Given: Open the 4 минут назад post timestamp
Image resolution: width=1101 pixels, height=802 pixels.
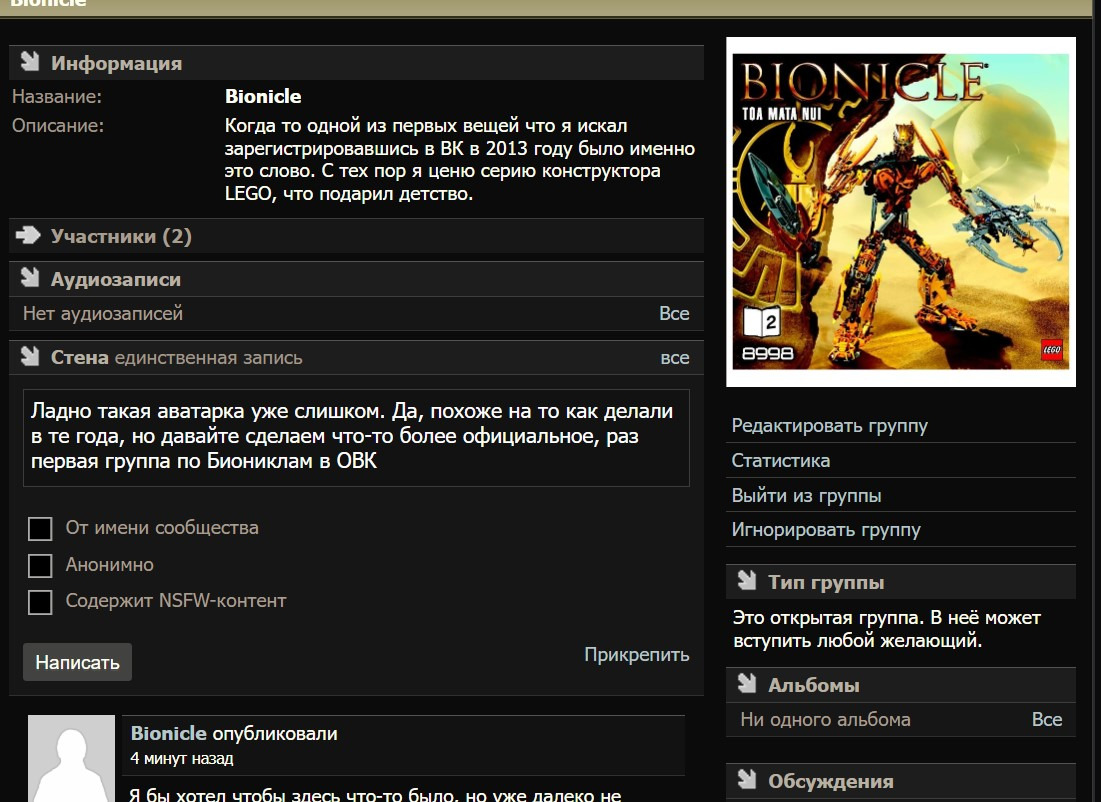Looking at the screenshot, I should (x=182, y=758).
